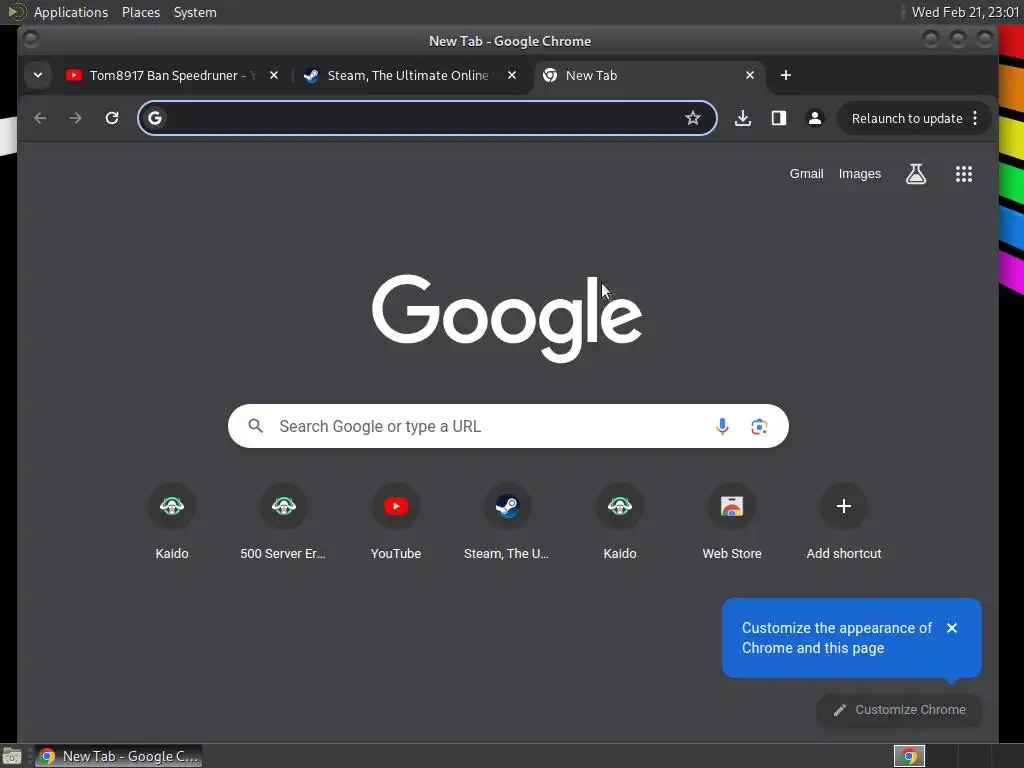
Task: Click the magnifier icon in search box
Action: pyautogui.click(x=255, y=426)
